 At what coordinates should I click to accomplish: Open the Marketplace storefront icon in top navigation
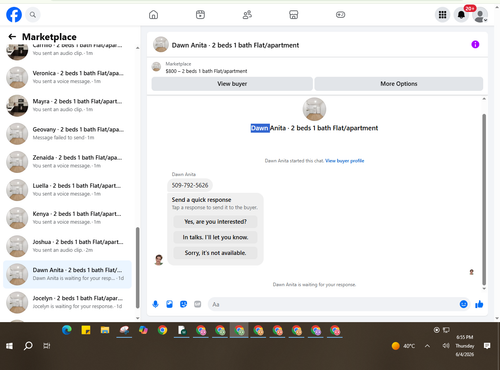(x=294, y=15)
